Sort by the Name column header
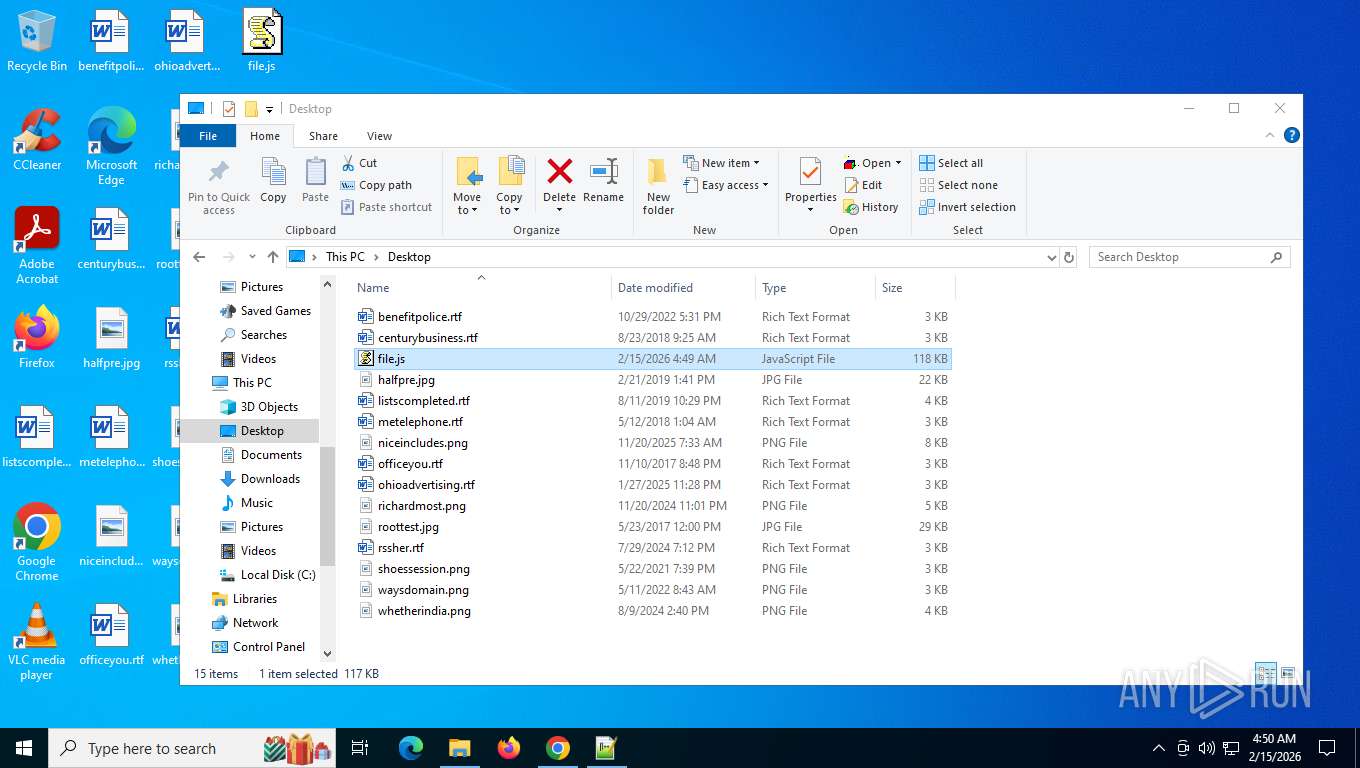Image resolution: width=1360 pixels, height=768 pixels. click(482, 287)
